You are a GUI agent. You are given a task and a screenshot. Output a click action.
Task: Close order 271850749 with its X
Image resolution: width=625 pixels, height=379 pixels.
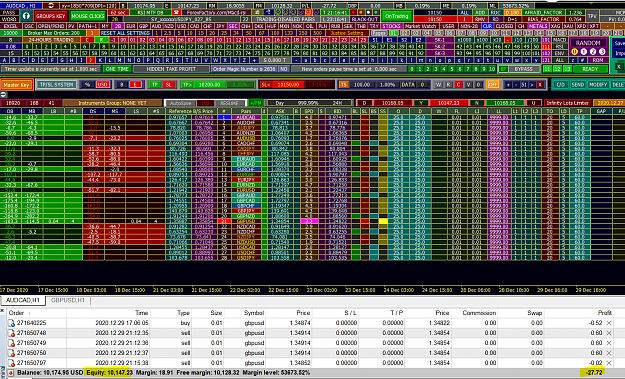pyautogui.click(x=609, y=343)
